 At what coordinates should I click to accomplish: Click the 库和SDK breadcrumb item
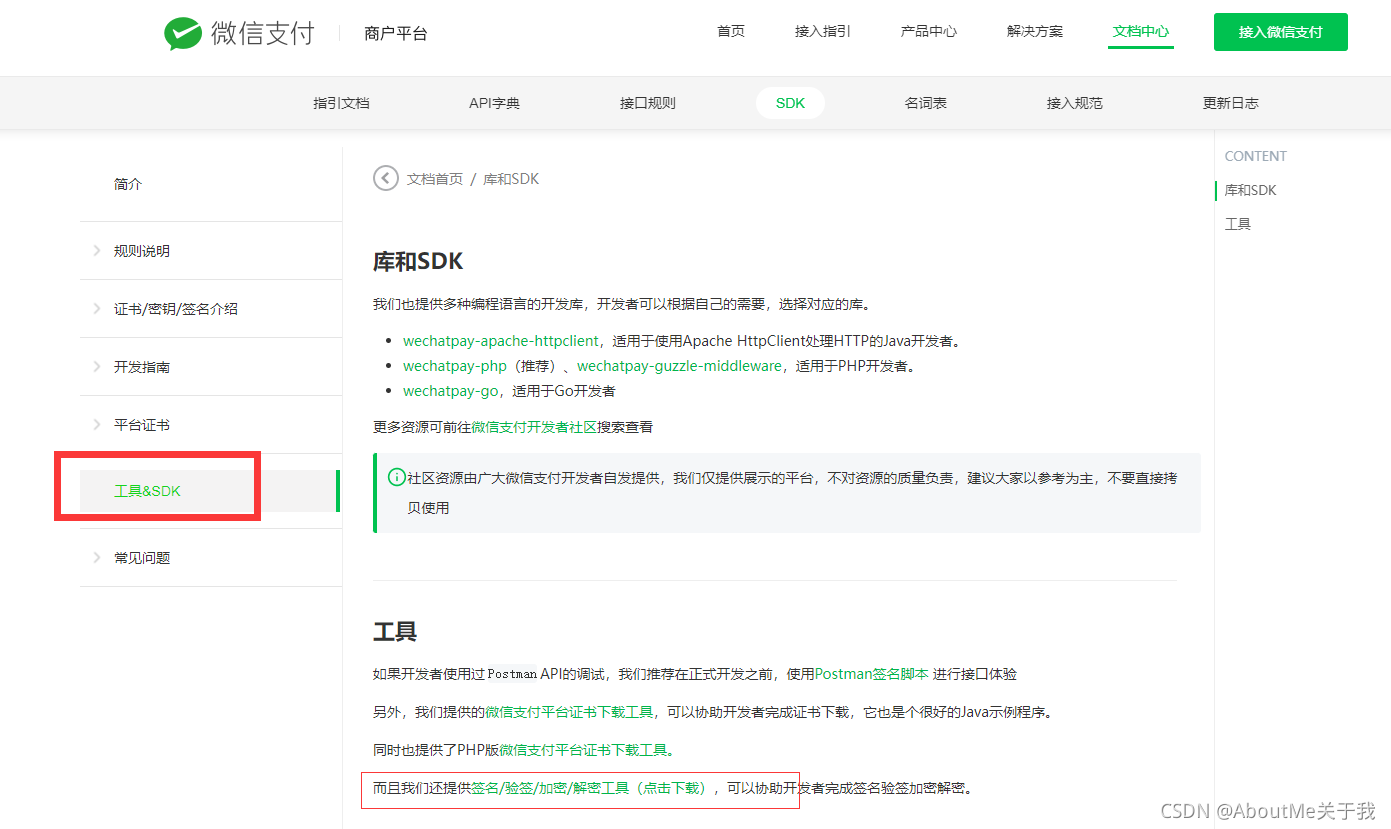pos(511,179)
